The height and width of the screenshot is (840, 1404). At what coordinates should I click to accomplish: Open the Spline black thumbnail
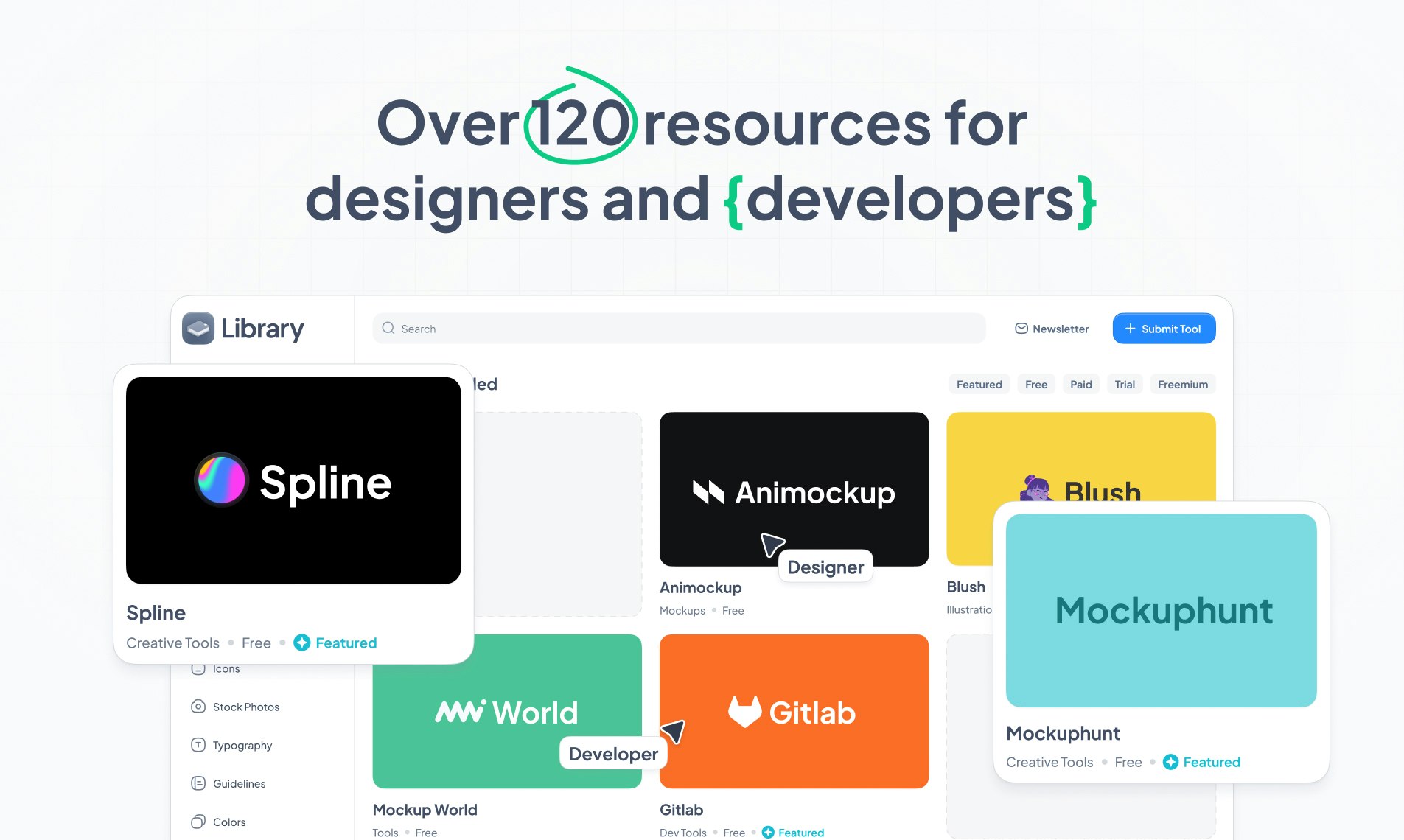pyautogui.click(x=293, y=480)
